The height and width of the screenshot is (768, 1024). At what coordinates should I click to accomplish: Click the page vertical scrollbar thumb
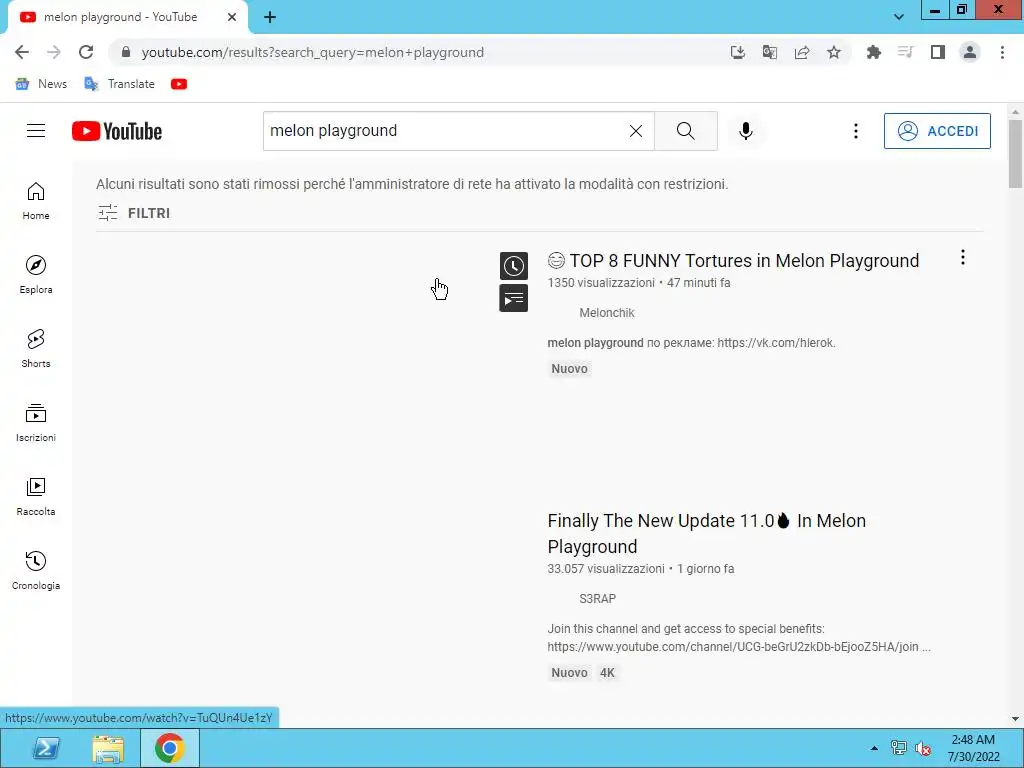tap(1016, 155)
